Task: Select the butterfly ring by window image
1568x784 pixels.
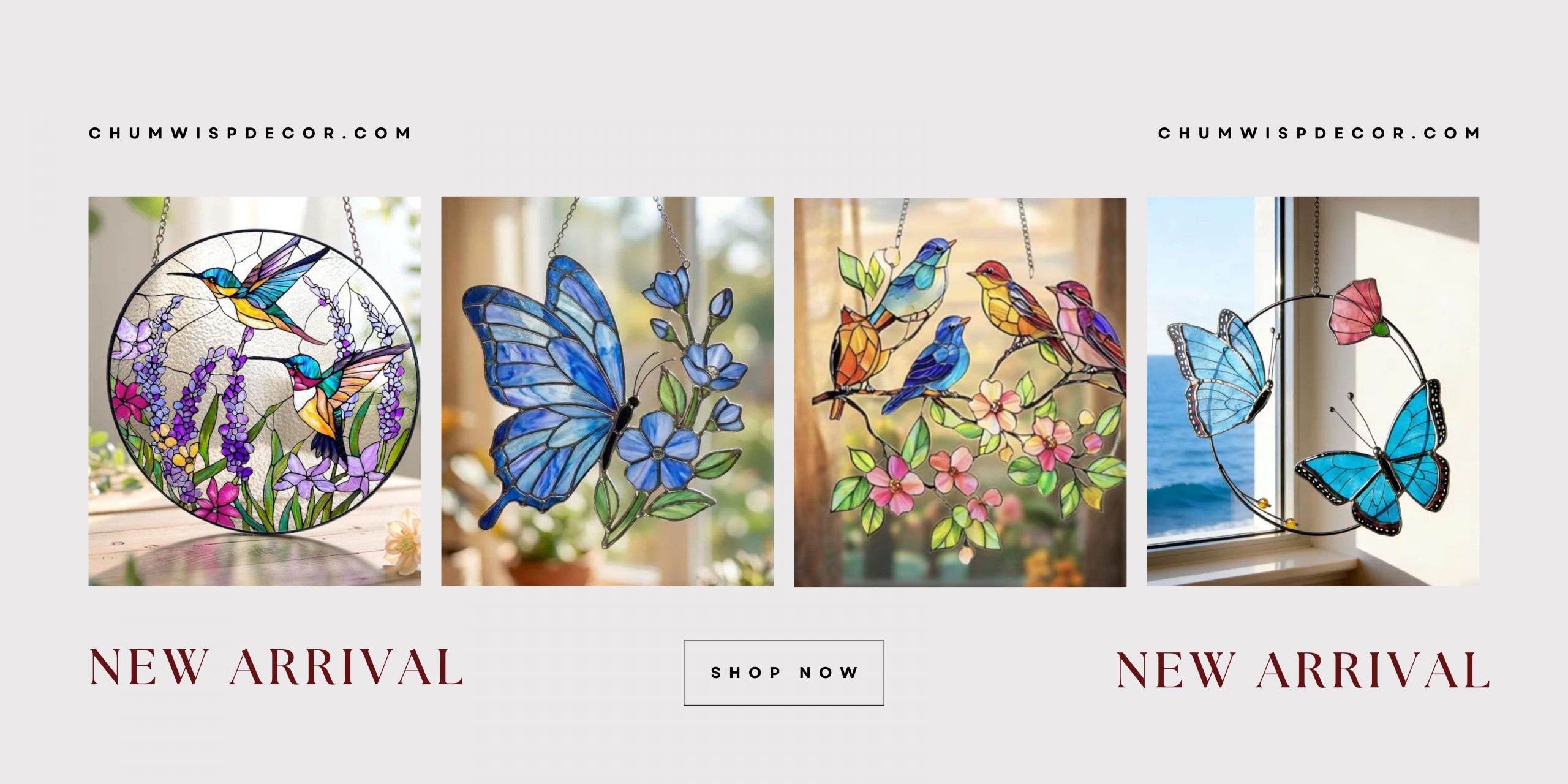Action: pyautogui.click(x=1313, y=391)
